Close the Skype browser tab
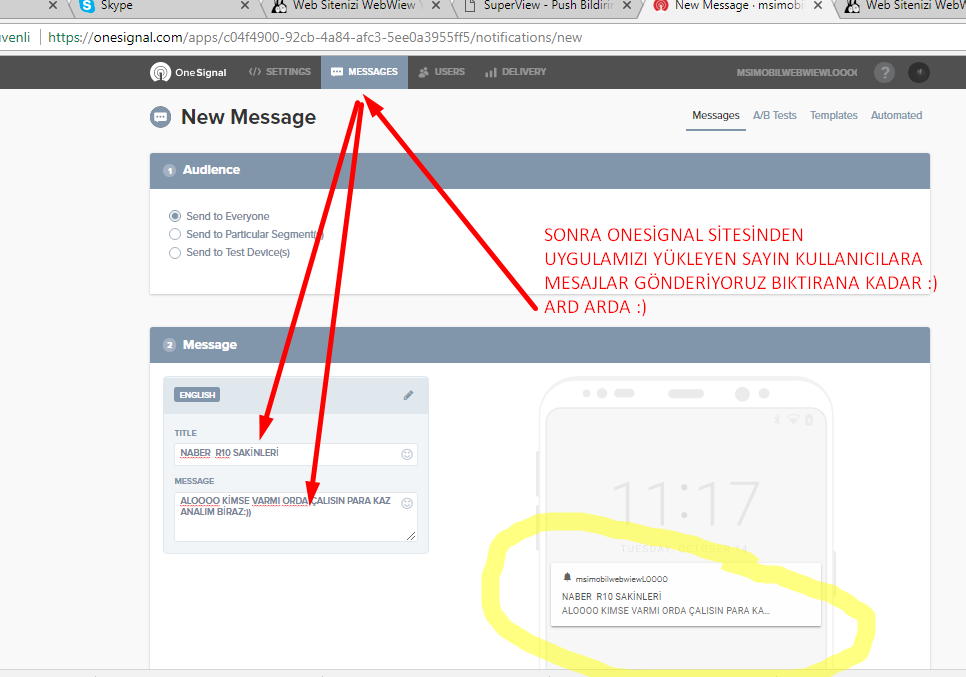 coord(245,6)
